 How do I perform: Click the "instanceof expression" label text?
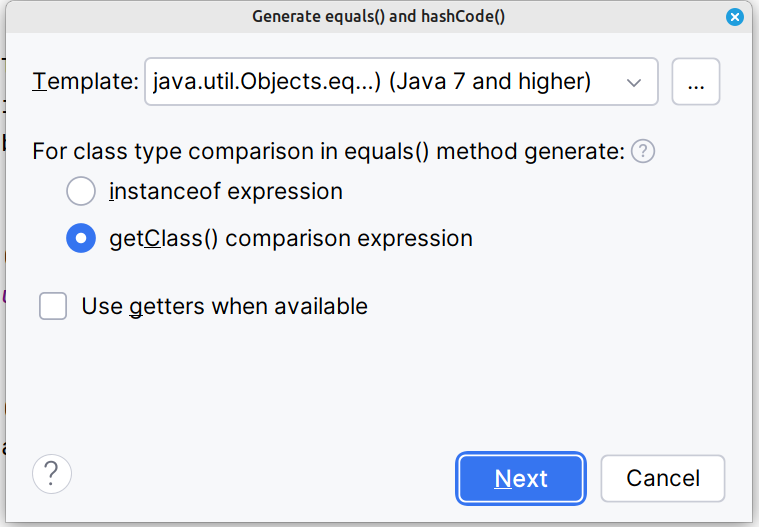[226, 191]
